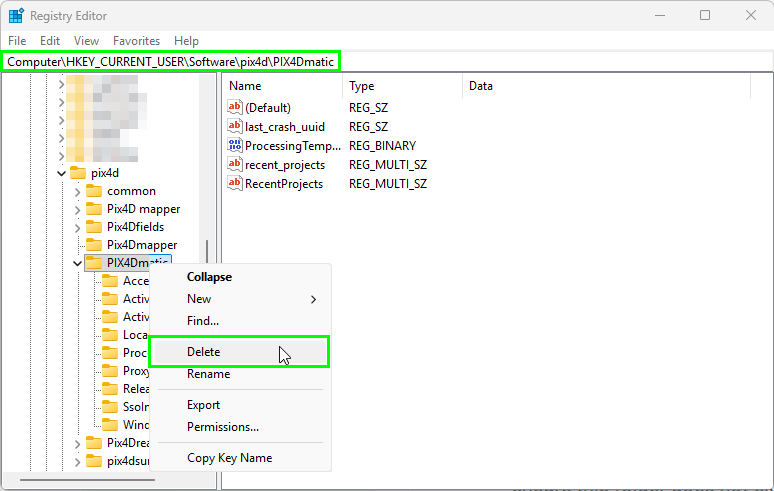Select the last_crash_uuid value name

285,127
